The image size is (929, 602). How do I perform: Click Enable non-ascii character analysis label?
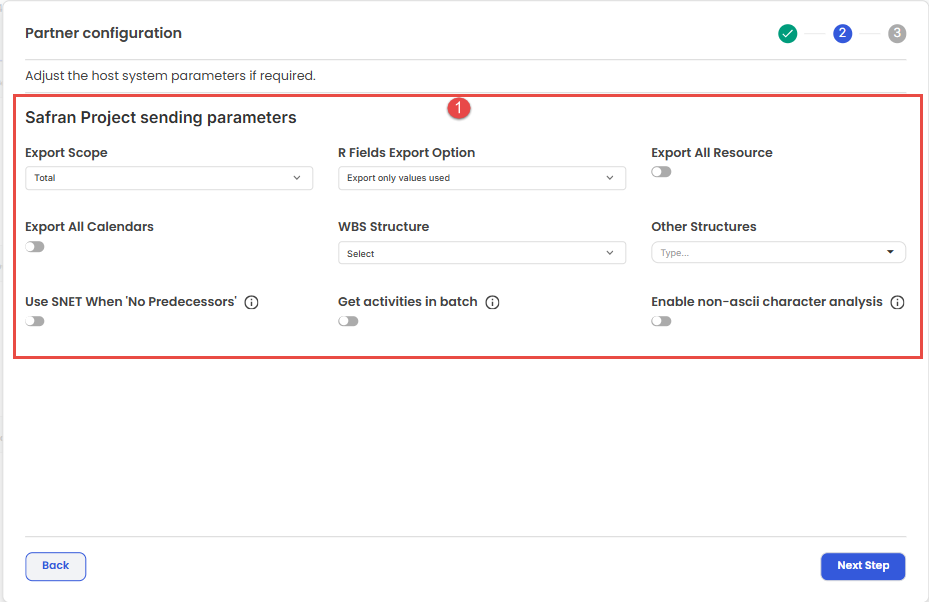coord(767,302)
